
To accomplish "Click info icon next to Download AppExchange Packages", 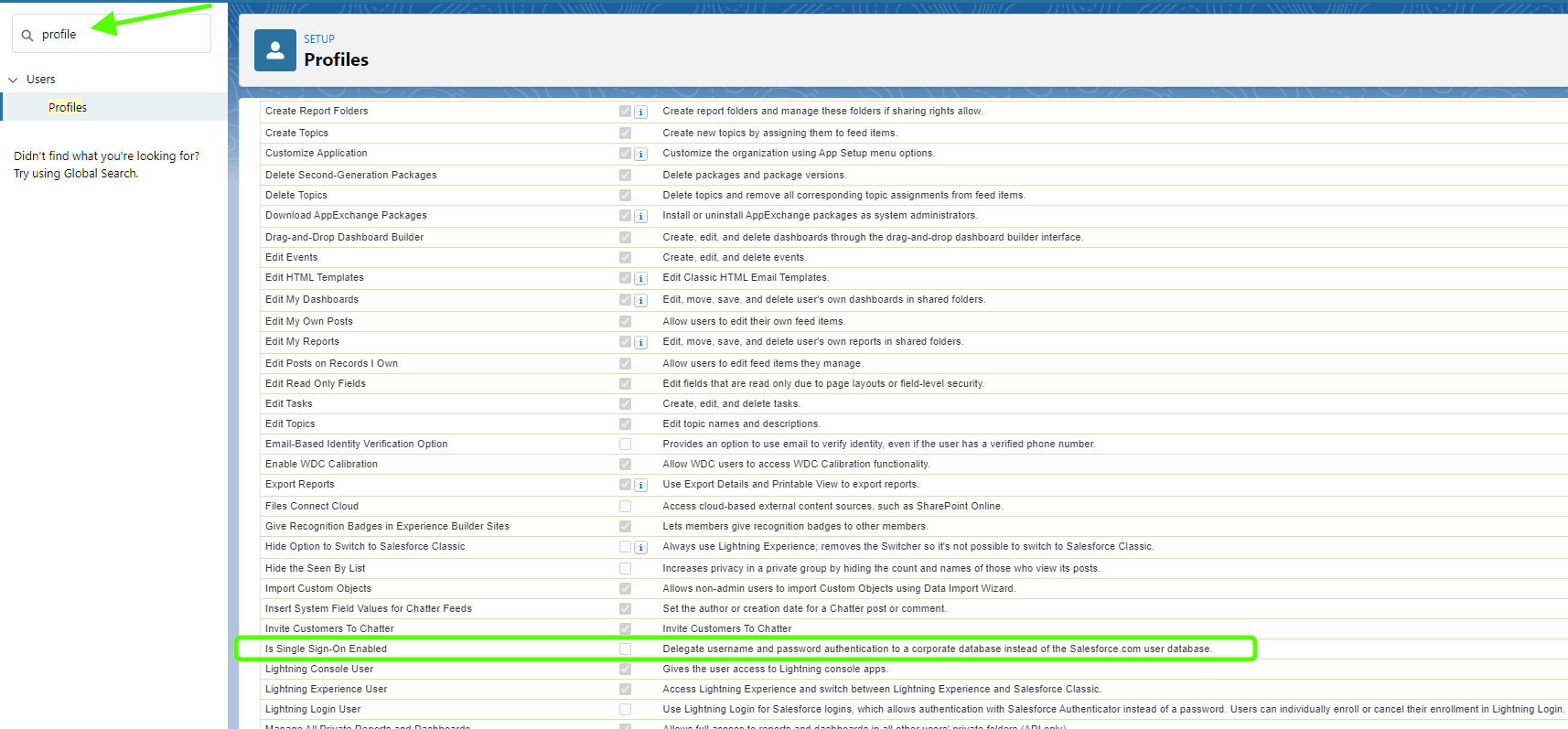I will click(641, 216).
